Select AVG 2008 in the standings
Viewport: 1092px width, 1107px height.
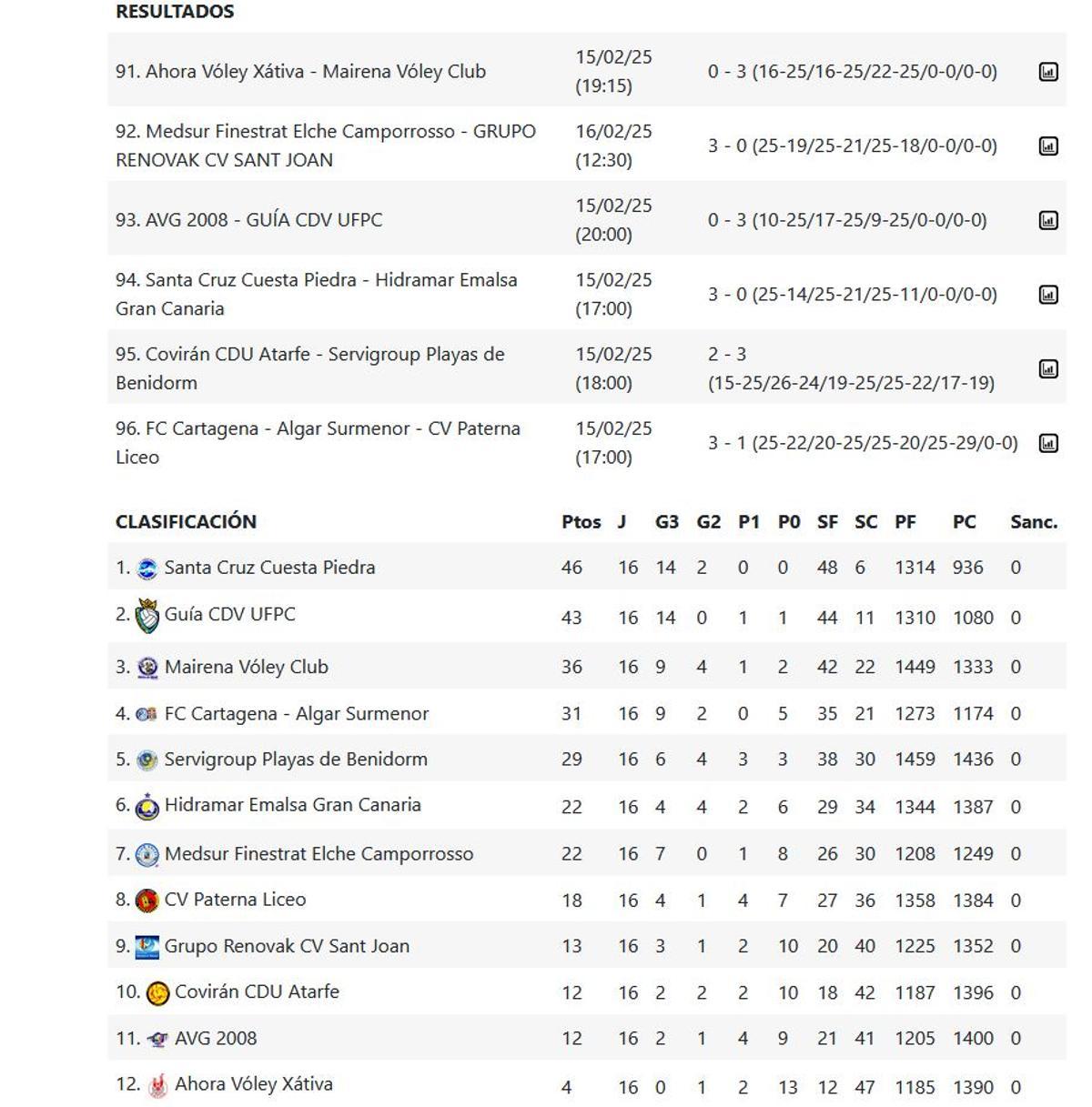click(x=216, y=1039)
